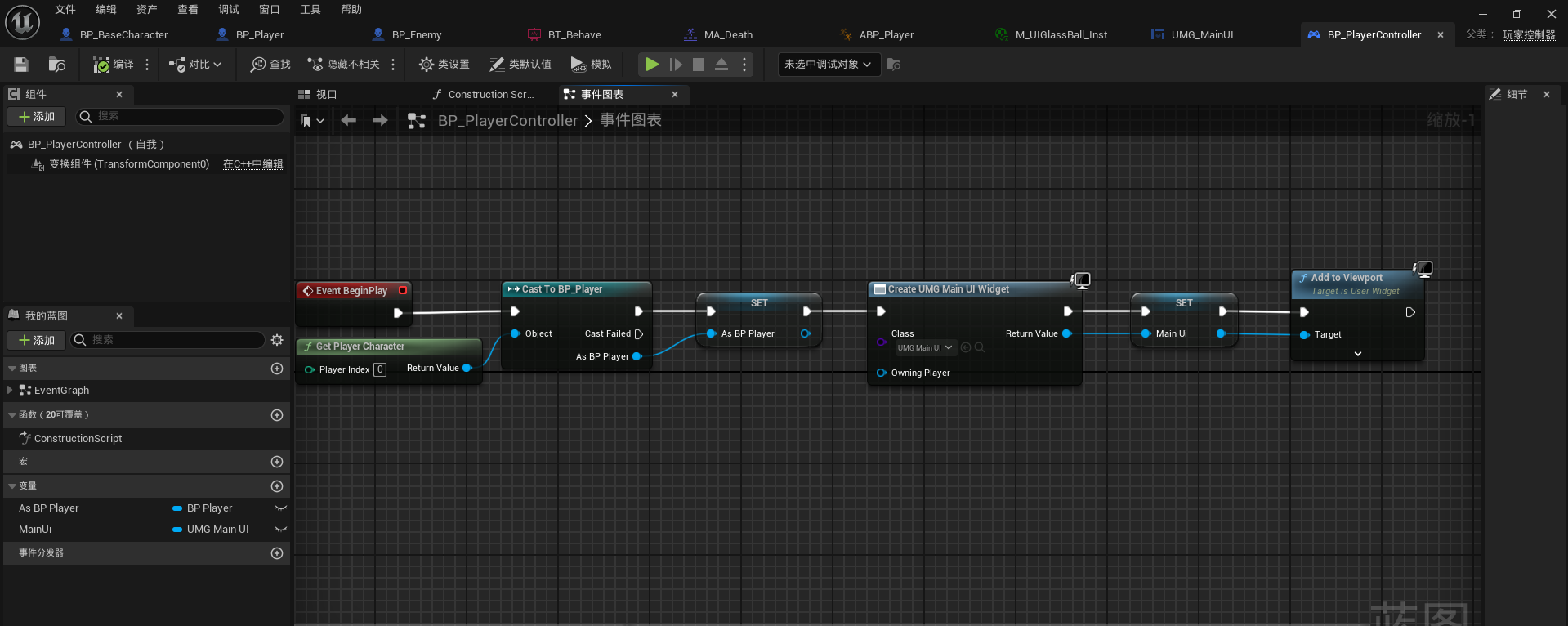Screen dimensions: 1568x626
Task: Start 模拟 simulation mode
Action: 591,65
